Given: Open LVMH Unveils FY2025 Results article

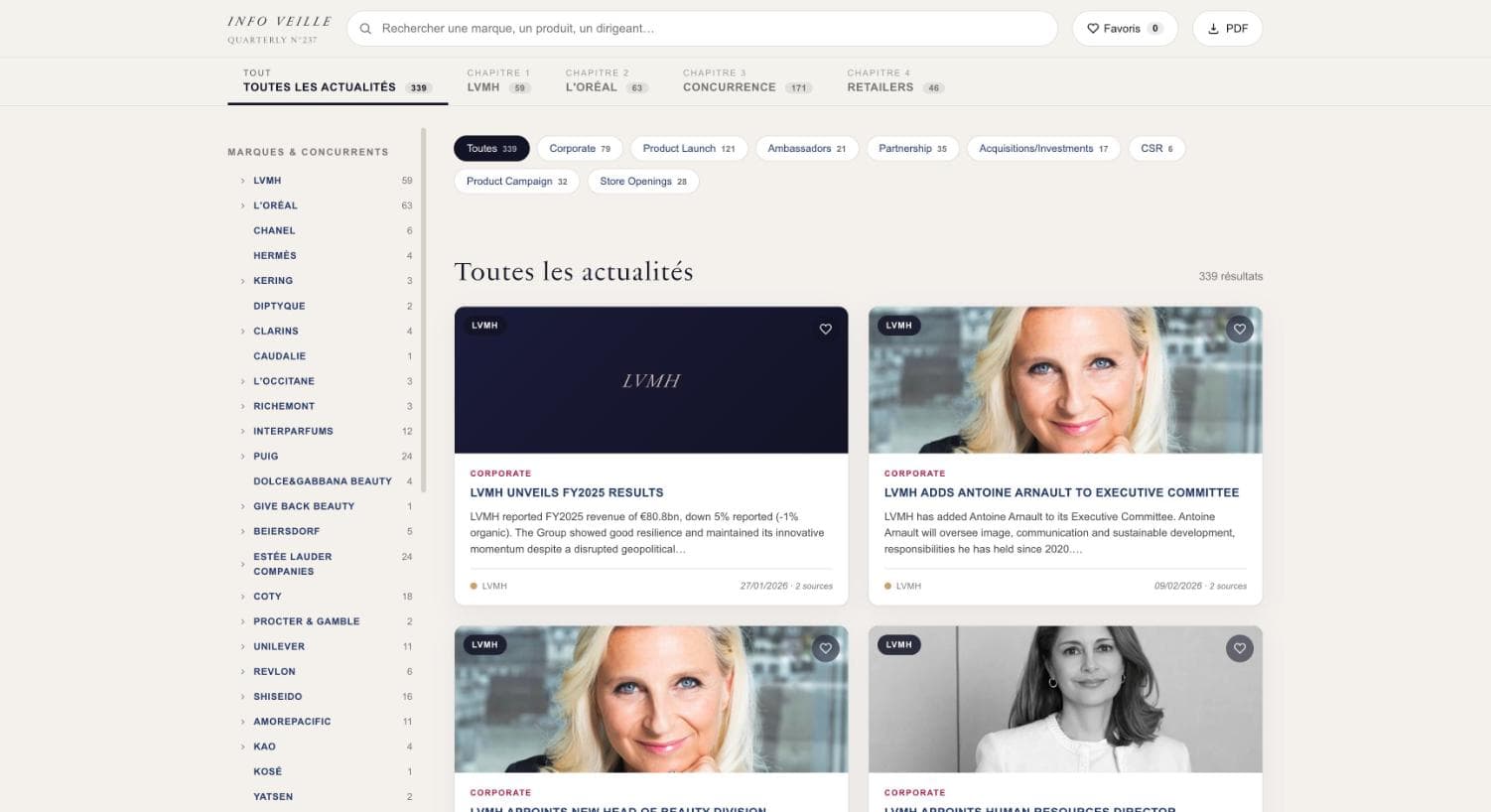Looking at the screenshot, I should (567, 492).
